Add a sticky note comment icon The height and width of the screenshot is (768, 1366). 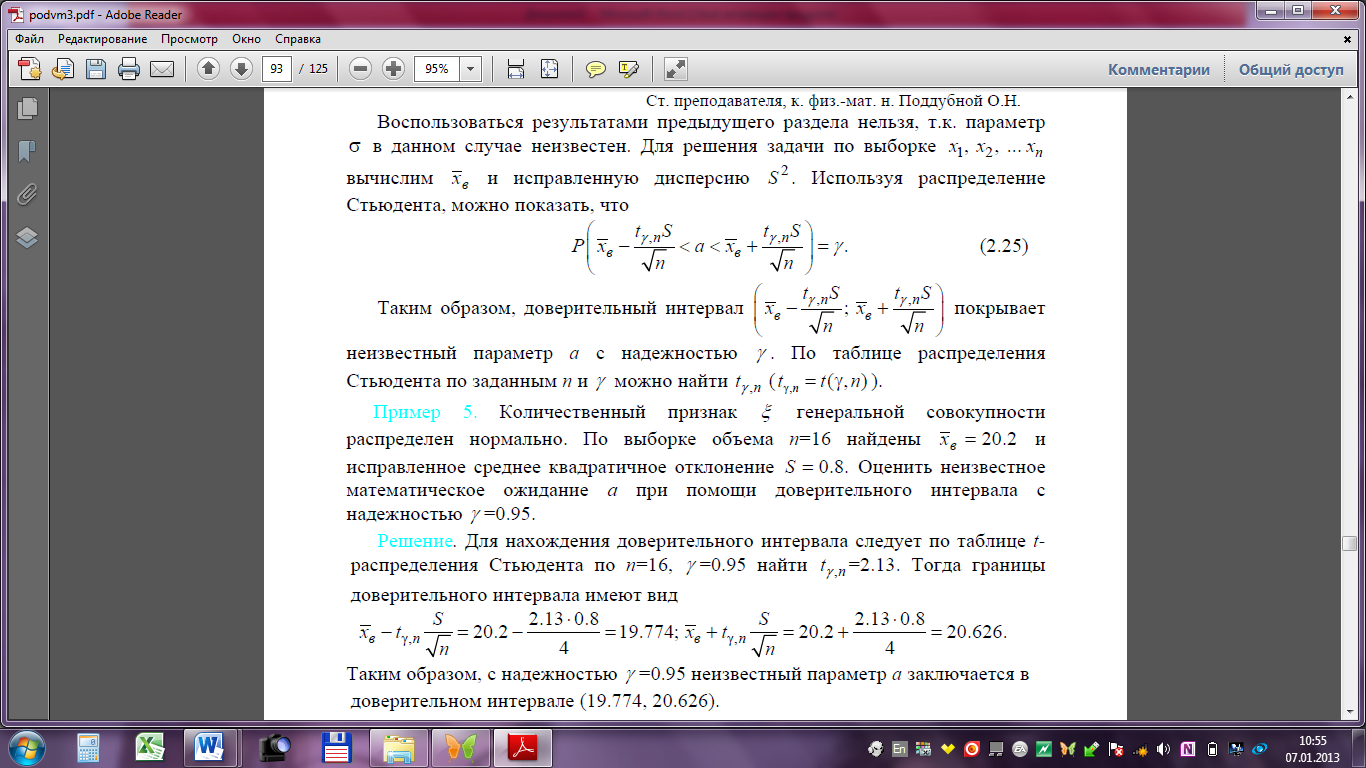point(596,69)
